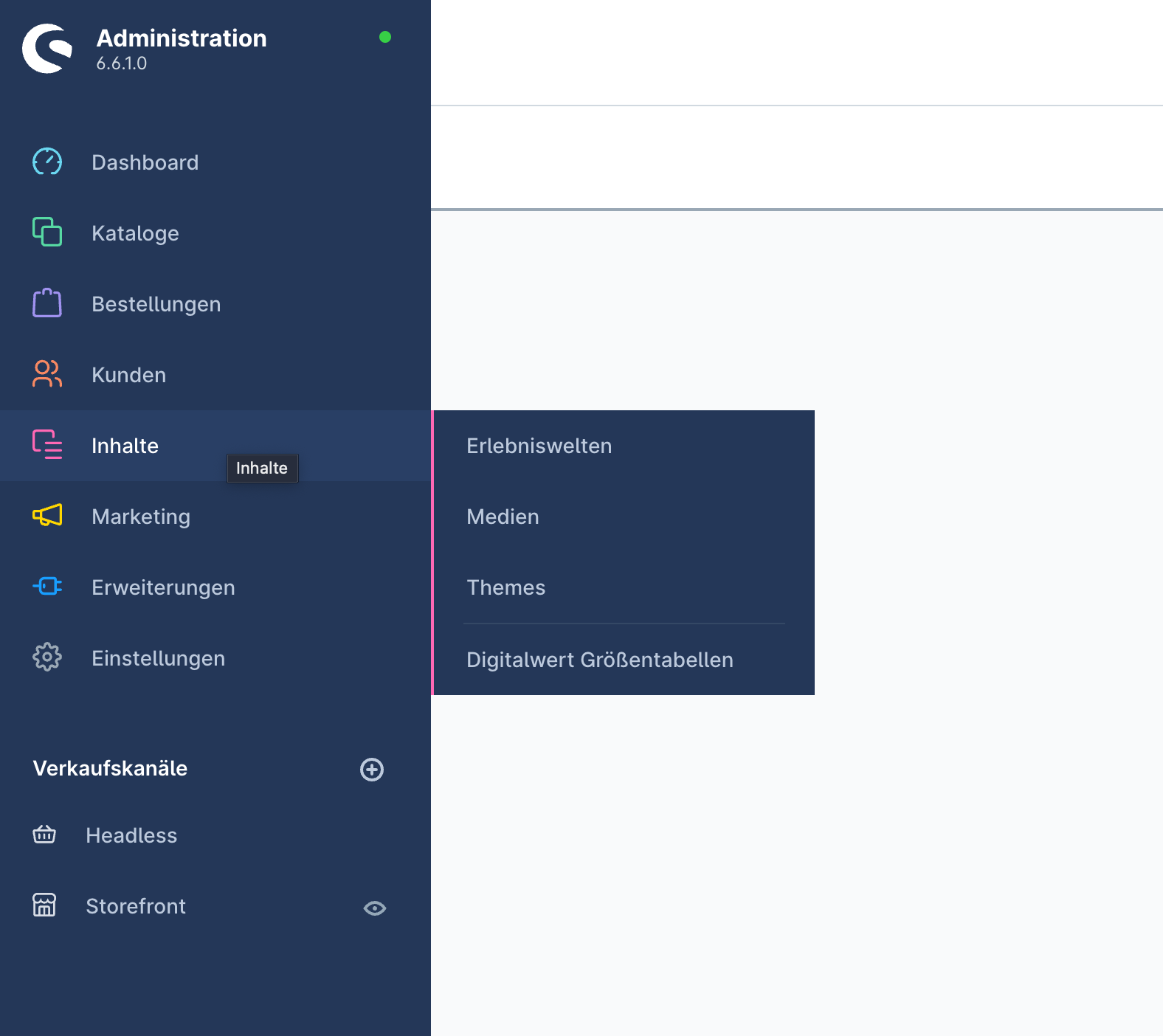This screenshot has width=1163, height=1036.
Task: Click the Kataloge stacked squares icon
Action: point(47,232)
